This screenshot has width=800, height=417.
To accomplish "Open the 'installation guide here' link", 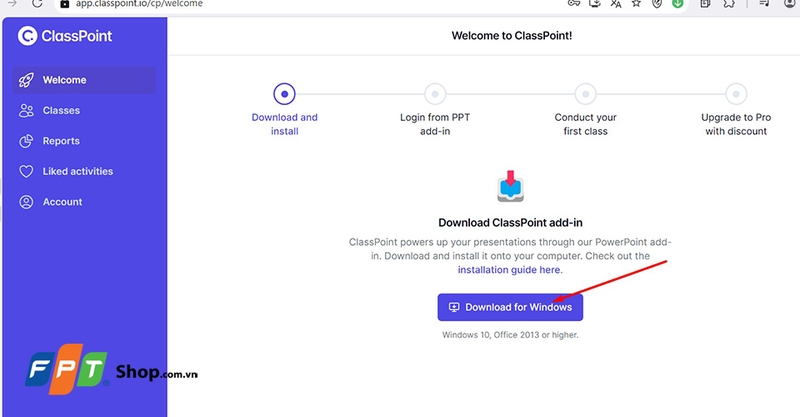I will click(x=509, y=270).
